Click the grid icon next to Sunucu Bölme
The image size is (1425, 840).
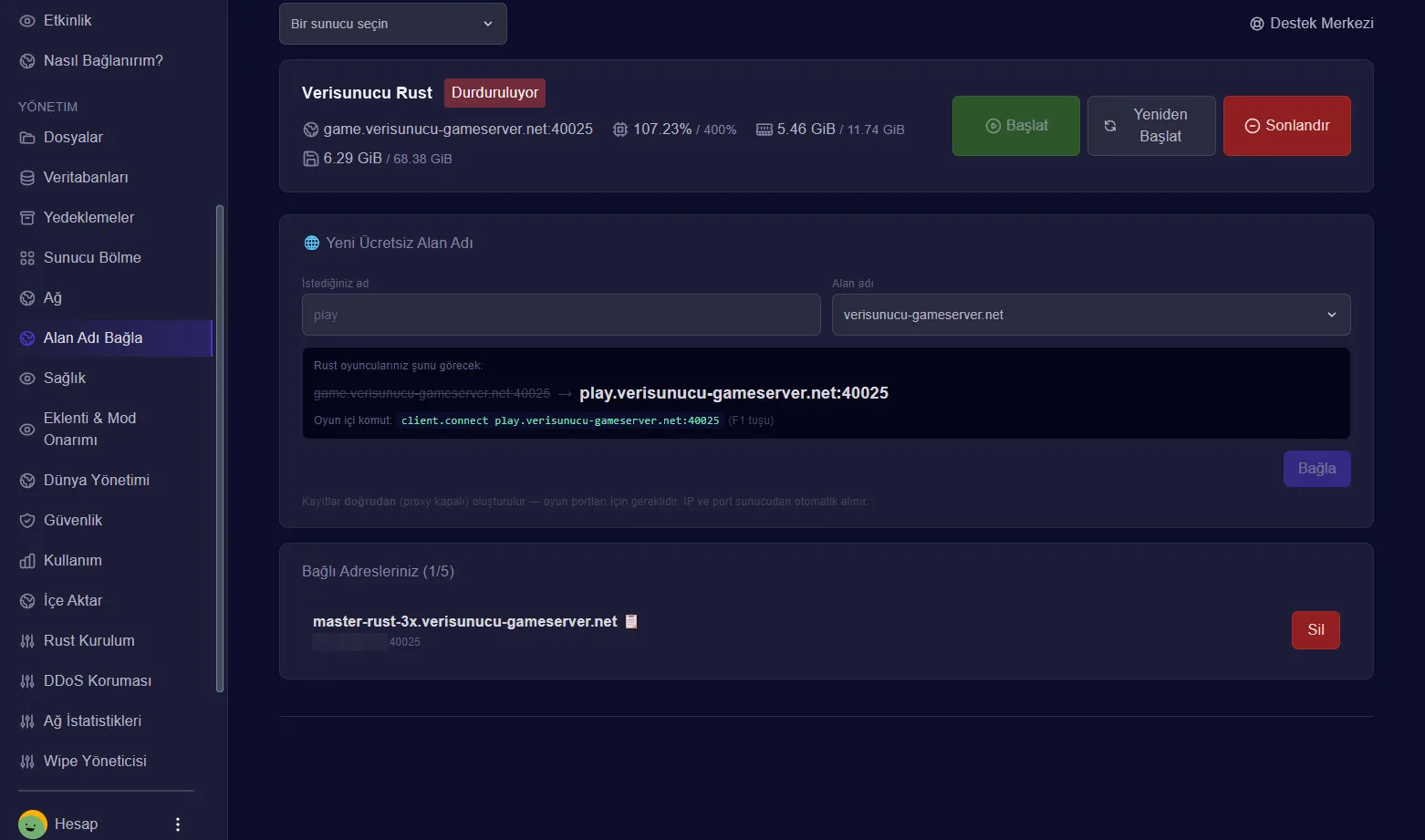click(27, 257)
